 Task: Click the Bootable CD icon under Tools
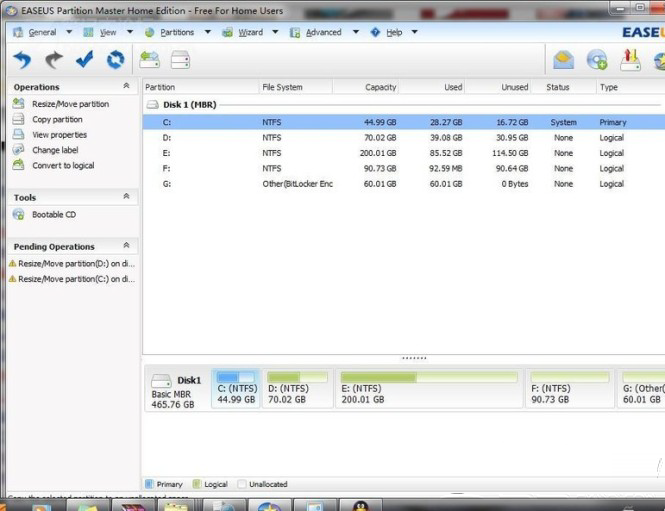pos(20,215)
